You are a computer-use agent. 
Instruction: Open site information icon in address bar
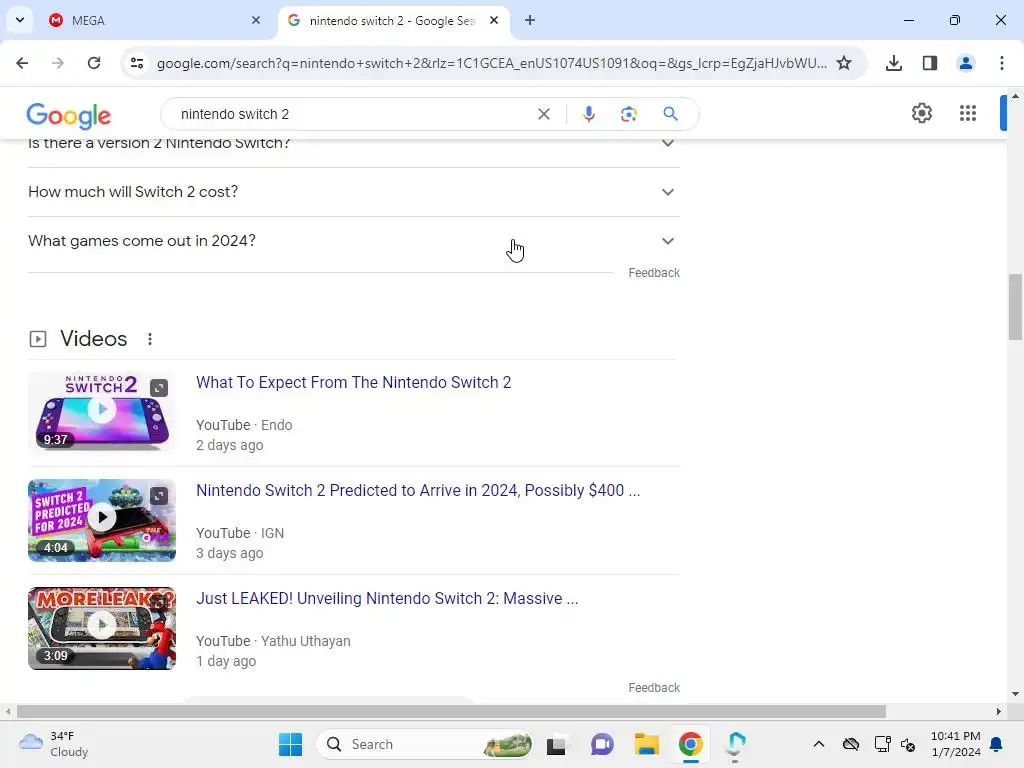click(x=137, y=63)
